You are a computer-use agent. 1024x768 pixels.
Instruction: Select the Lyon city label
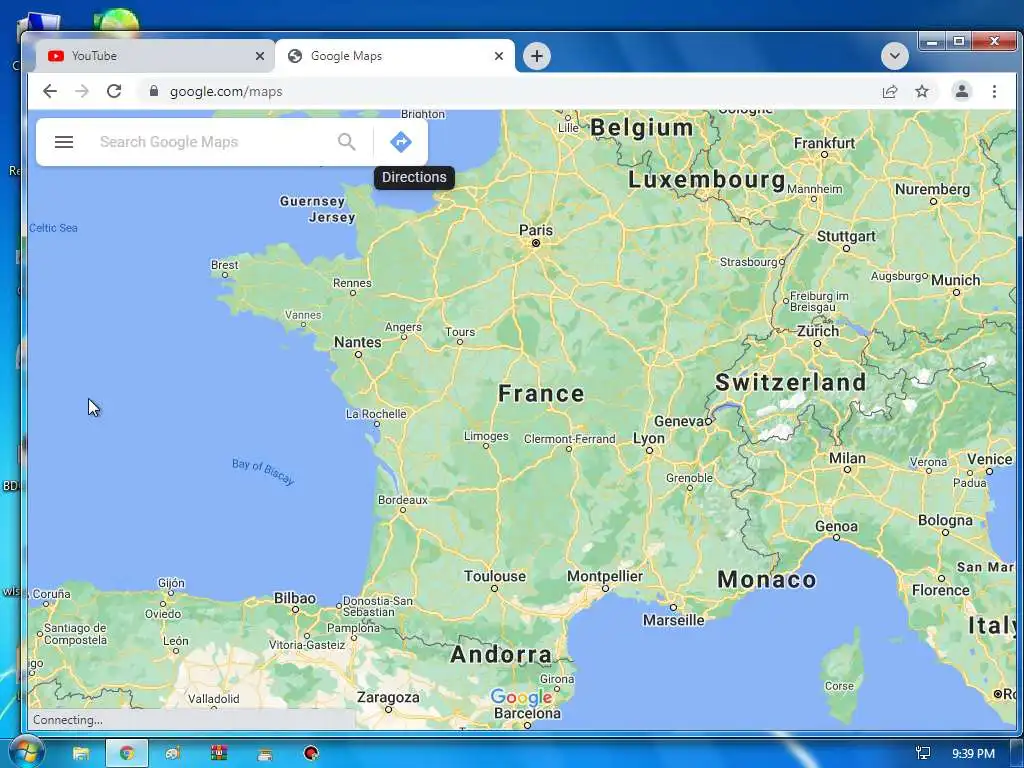pyautogui.click(x=648, y=439)
